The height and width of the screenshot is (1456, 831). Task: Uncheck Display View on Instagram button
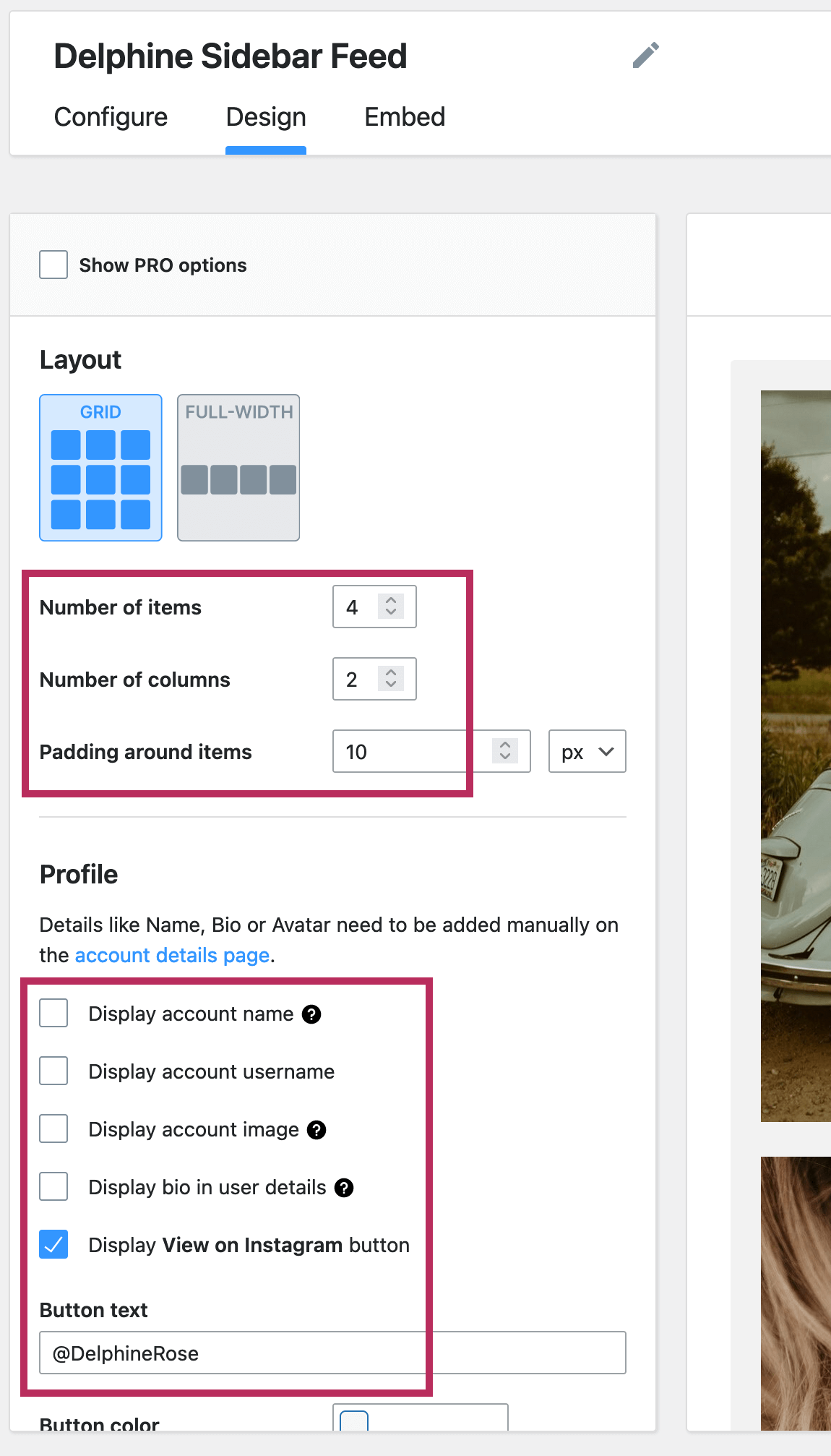pos(53,1245)
